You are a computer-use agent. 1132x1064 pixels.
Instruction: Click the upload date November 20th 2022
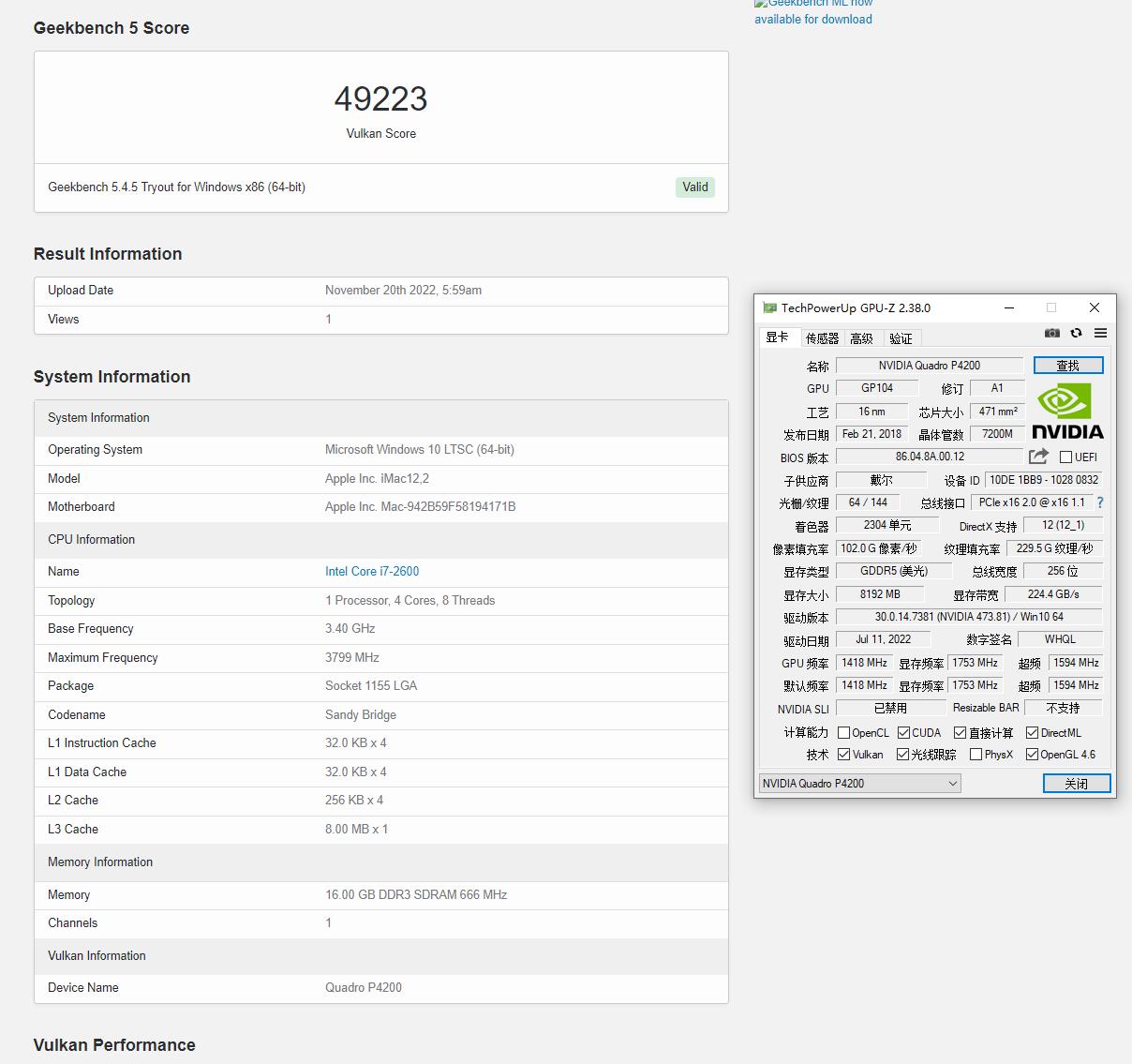(403, 291)
